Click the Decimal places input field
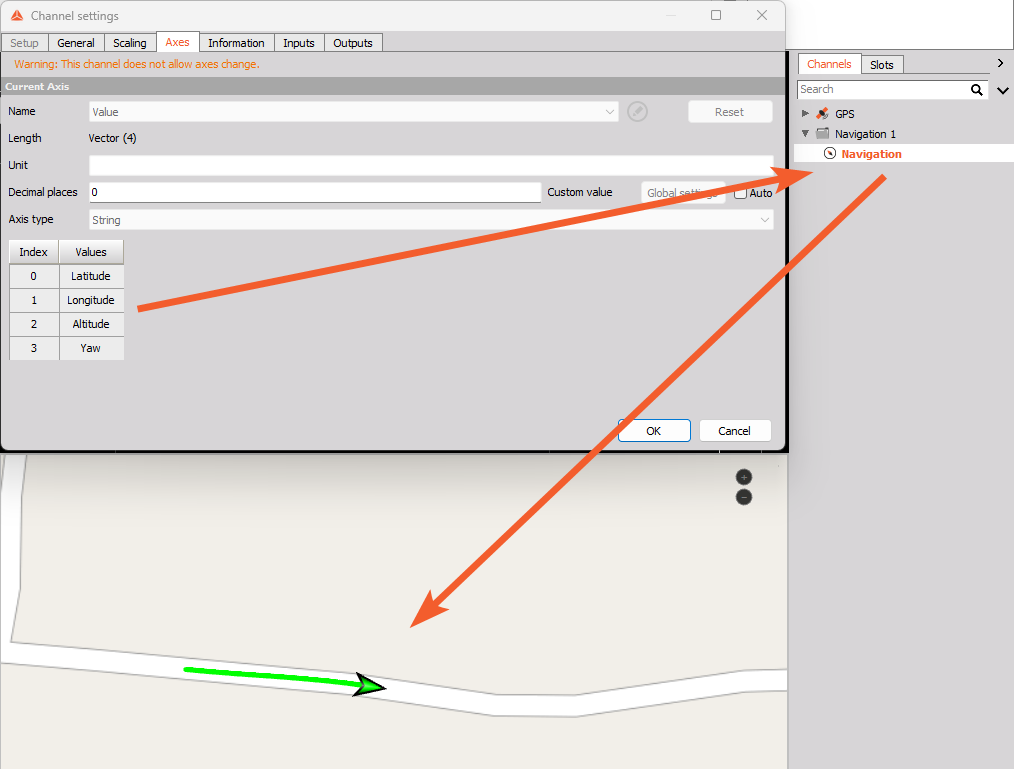Image resolution: width=1014 pixels, height=769 pixels. click(314, 192)
